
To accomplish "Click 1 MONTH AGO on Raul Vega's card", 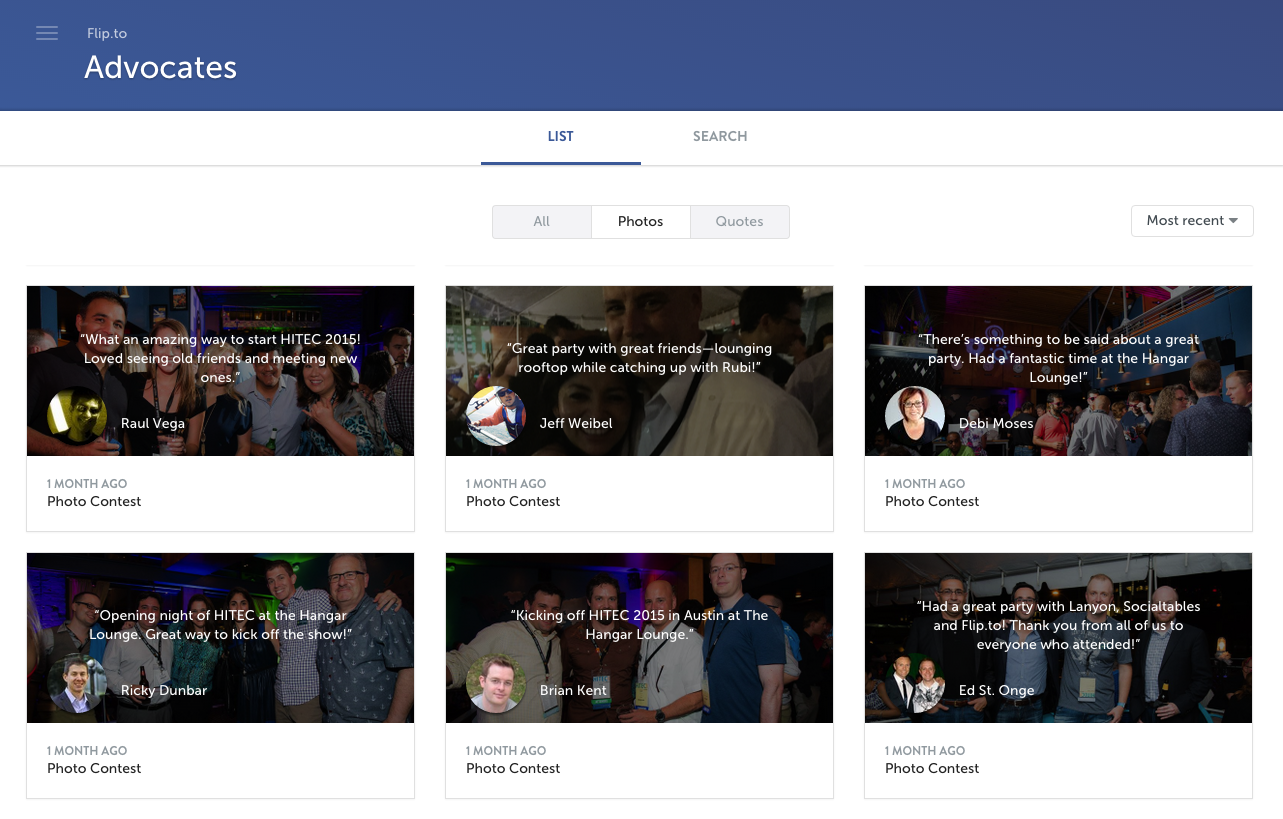I will 87,484.
